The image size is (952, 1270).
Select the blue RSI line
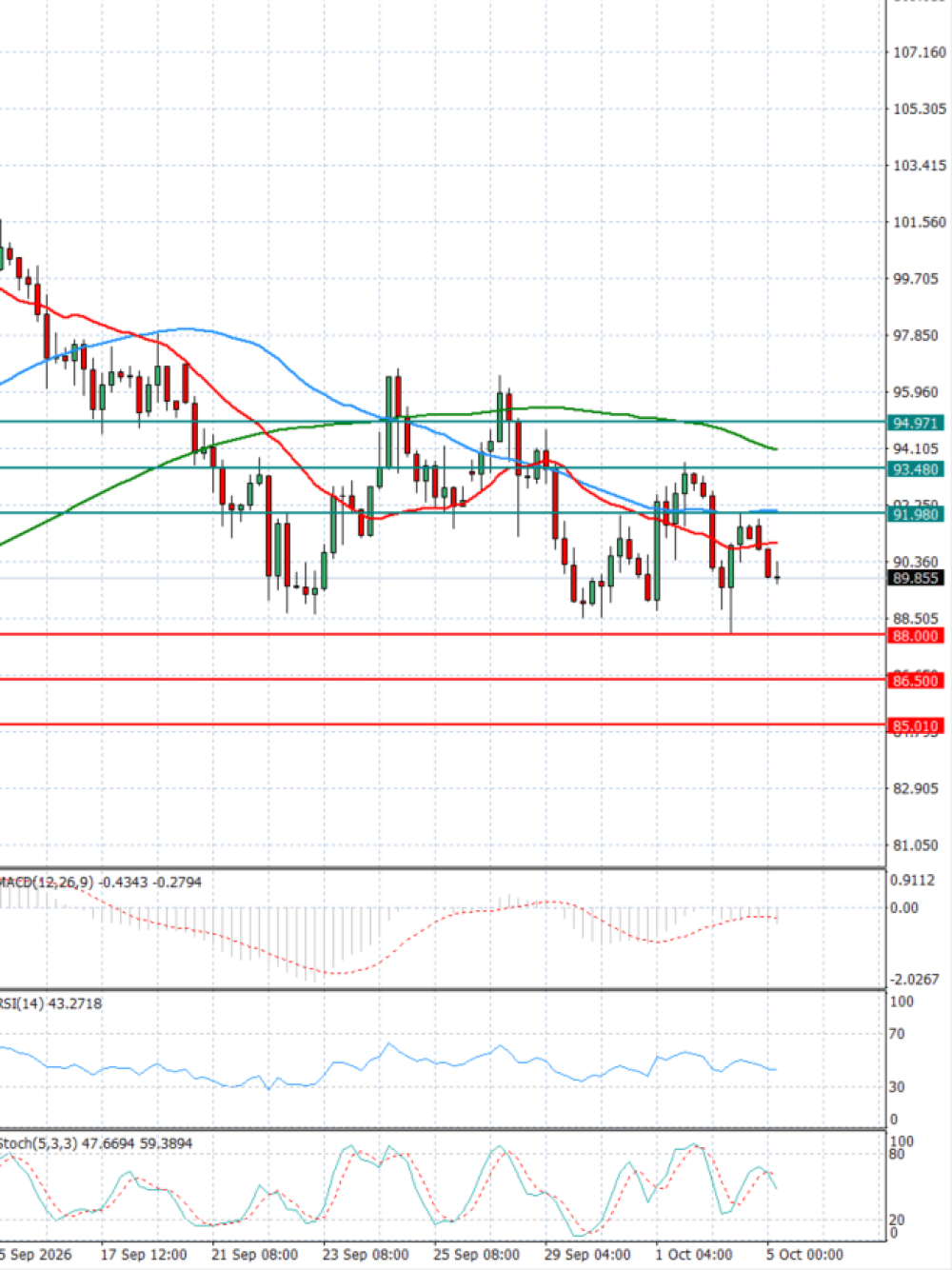point(390,1045)
